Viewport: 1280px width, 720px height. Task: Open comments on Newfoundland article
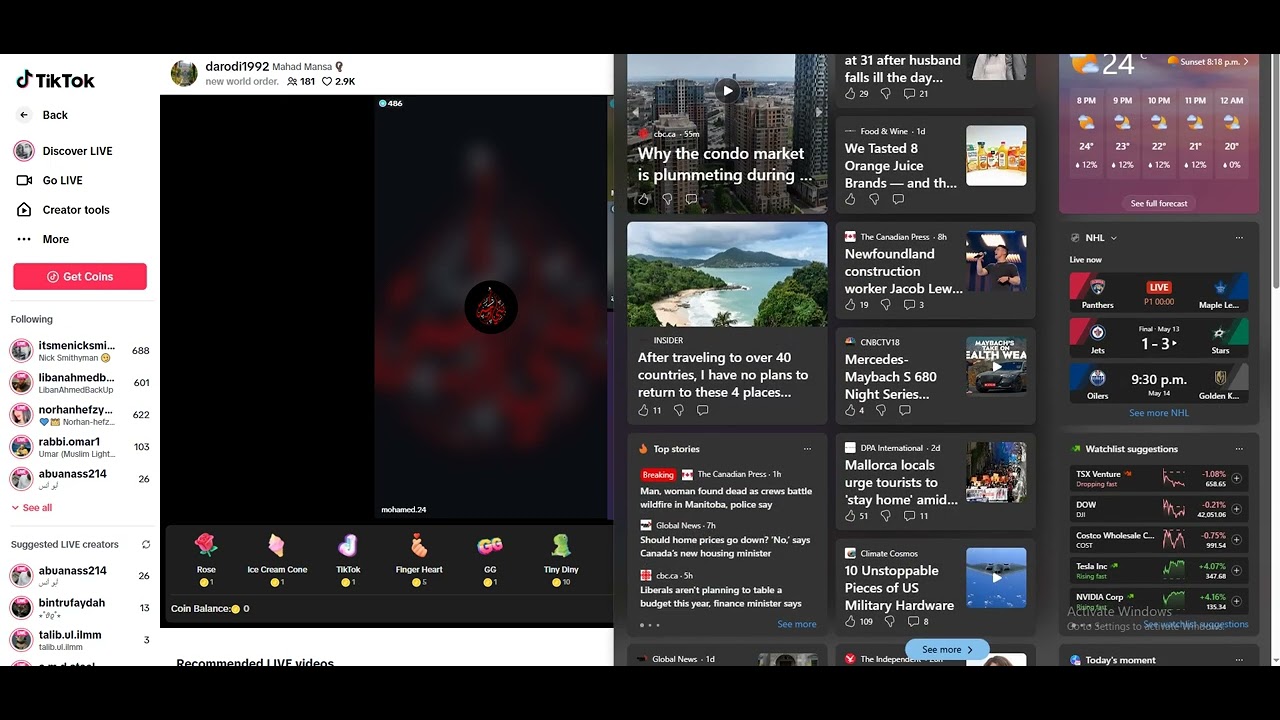tap(914, 305)
